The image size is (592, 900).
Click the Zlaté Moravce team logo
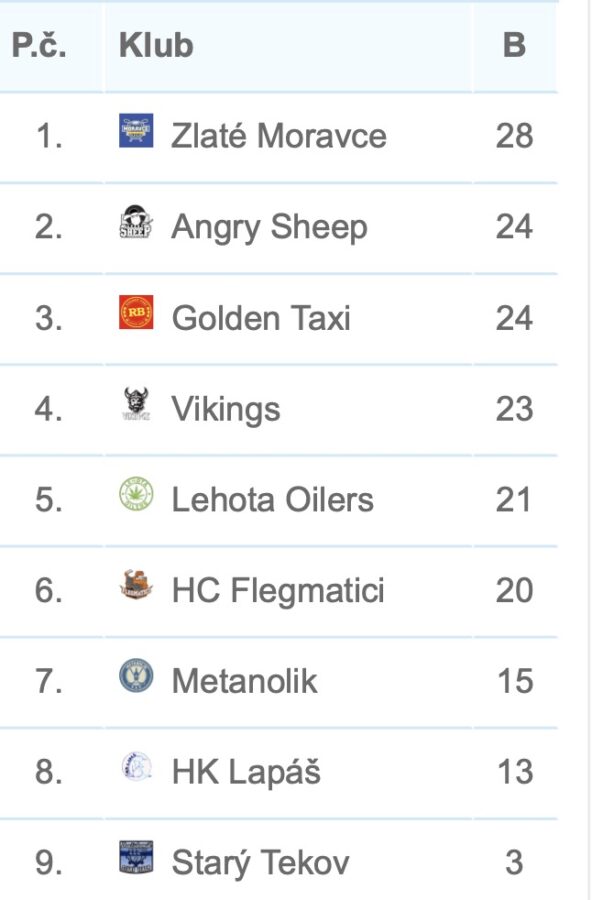point(136,131)
